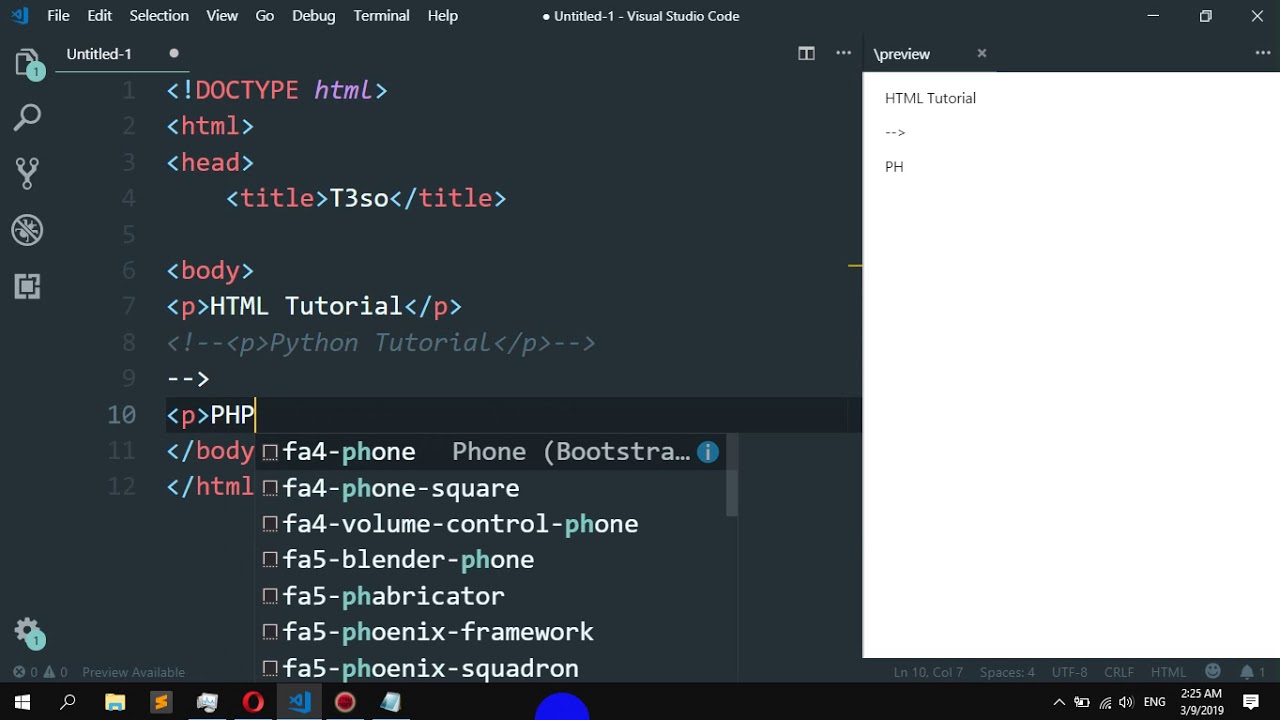Open the Go menu
This screenshot has width=1280, height=720.
tap(265, 16)
